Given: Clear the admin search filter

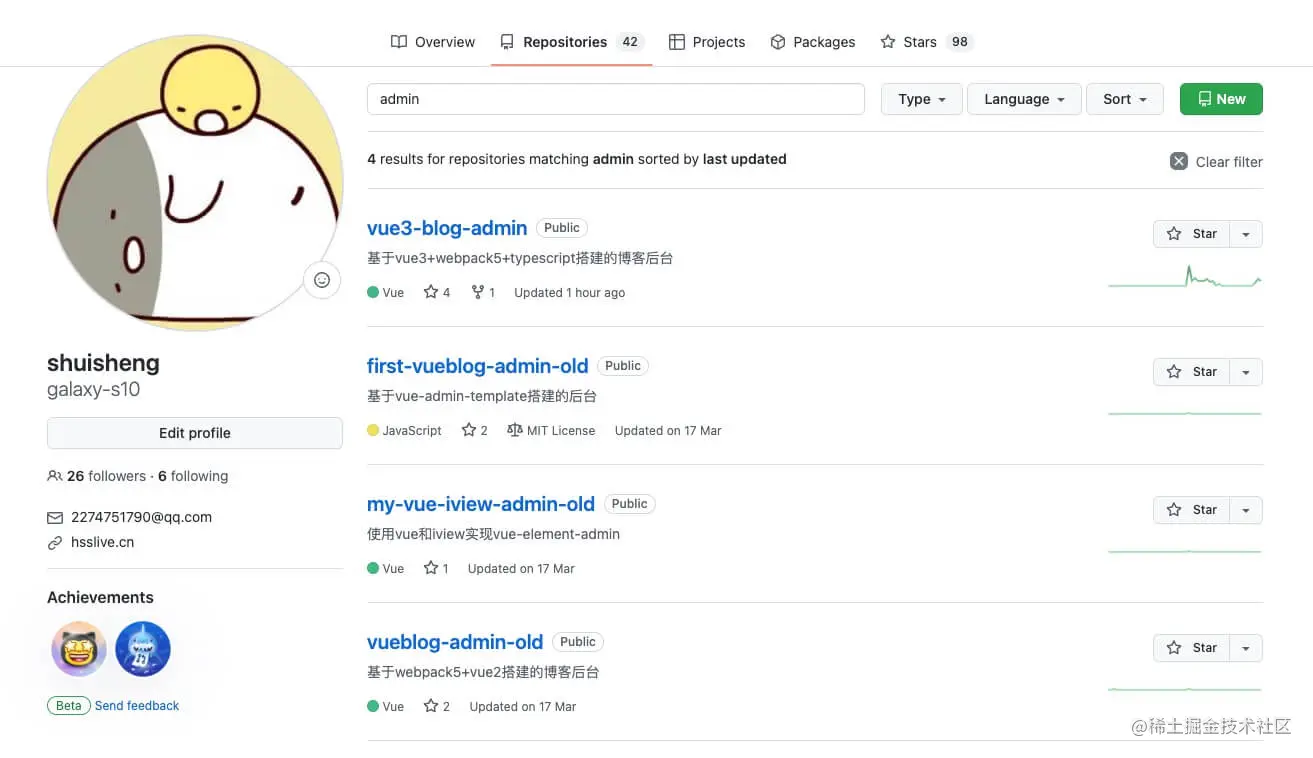Looking at the screenshot, I should (1216, 162).
